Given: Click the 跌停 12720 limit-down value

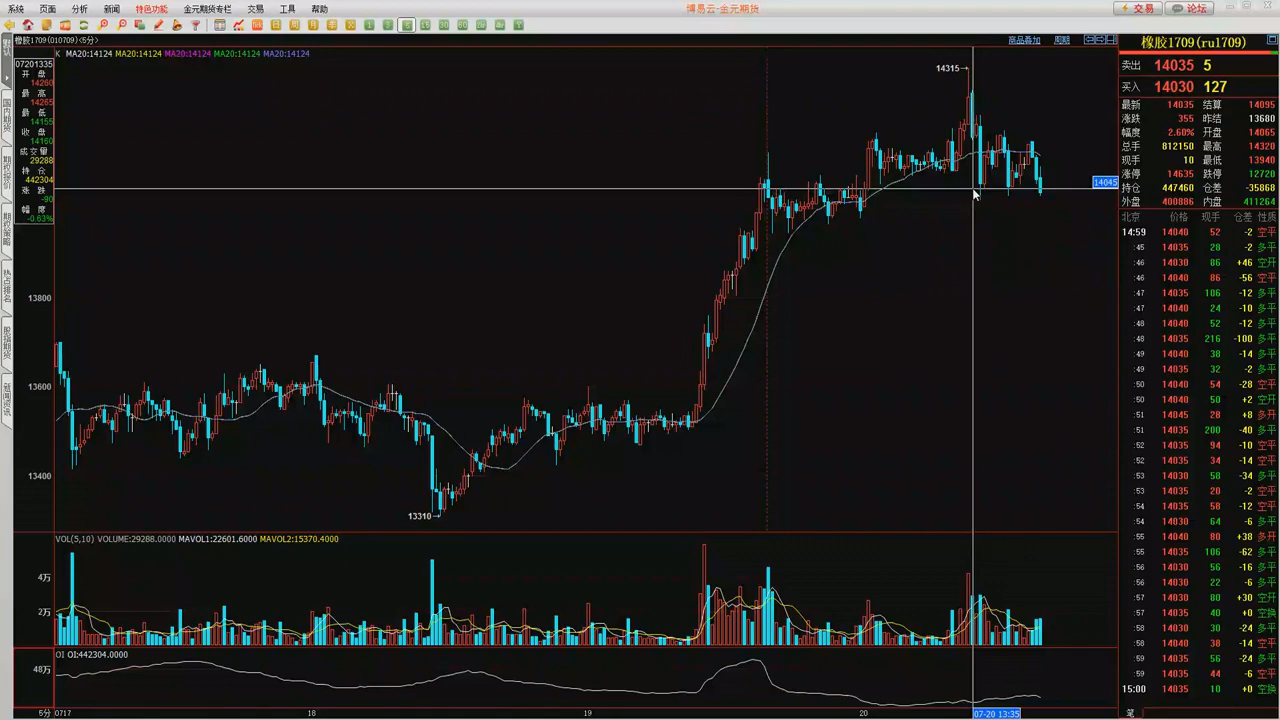Looking at the screenshot, I should click(x=1261, y=174).
